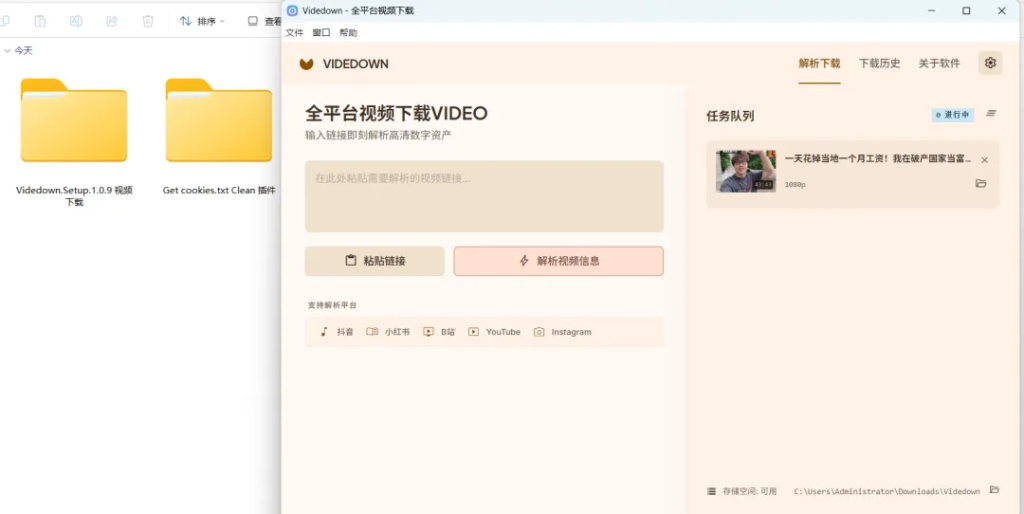Collapse the 今天 group in Explorer

click(x=7, y=50)
